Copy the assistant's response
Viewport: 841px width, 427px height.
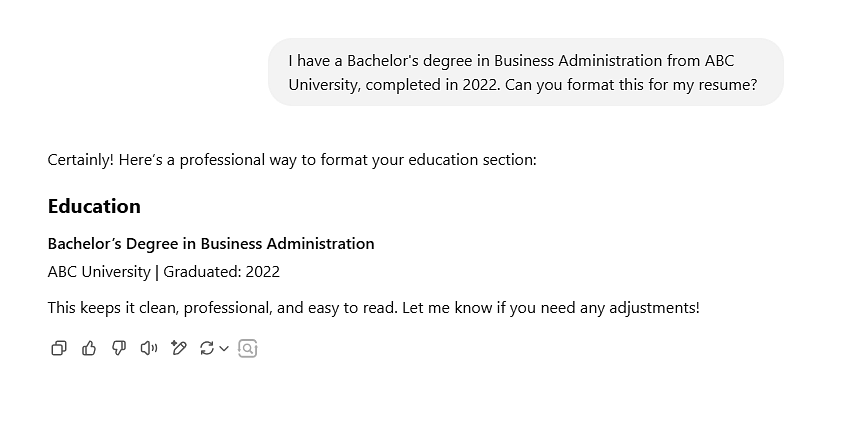(x=58, y=349)
